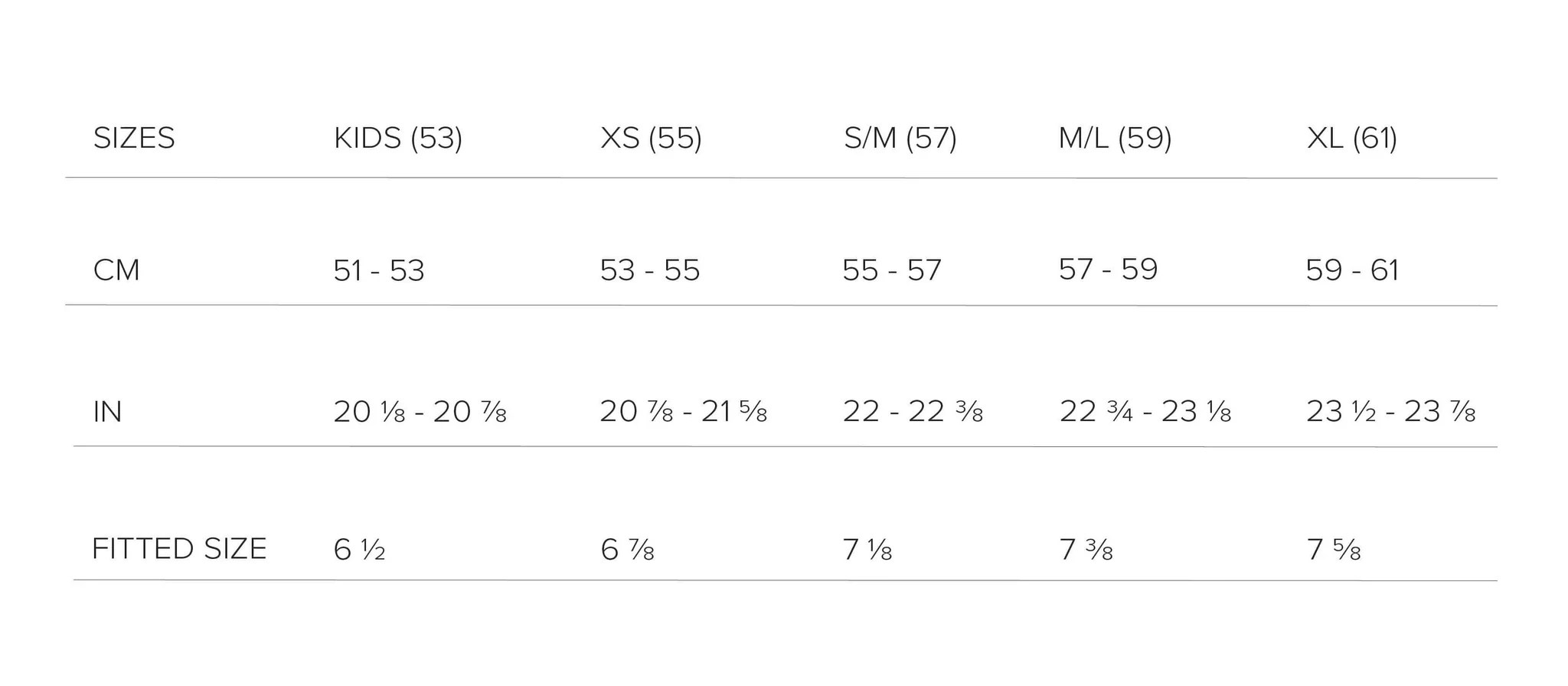Click the 55 - 57 centimeter cell
Image resolution: width=1568 pixels, height=686 pixels.
tap(891, 270)
